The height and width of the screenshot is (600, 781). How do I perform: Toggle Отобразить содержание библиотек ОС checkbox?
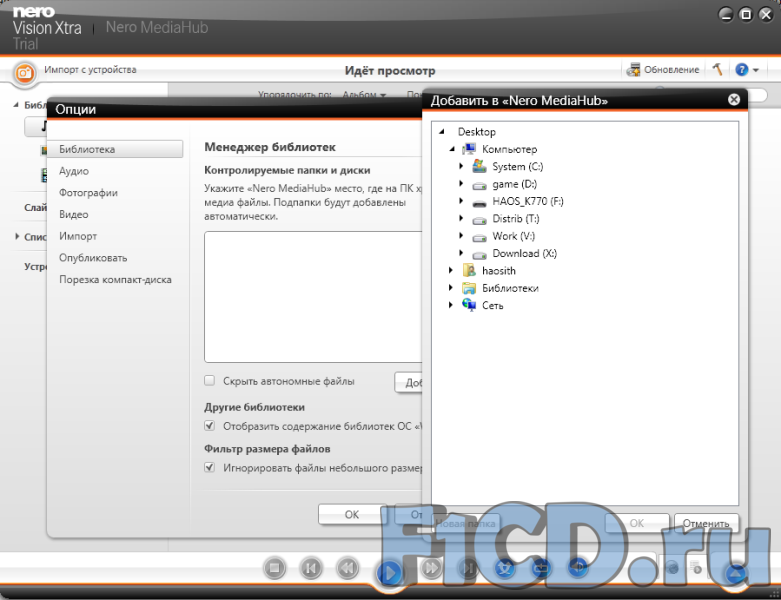click(x=210, y=426)
